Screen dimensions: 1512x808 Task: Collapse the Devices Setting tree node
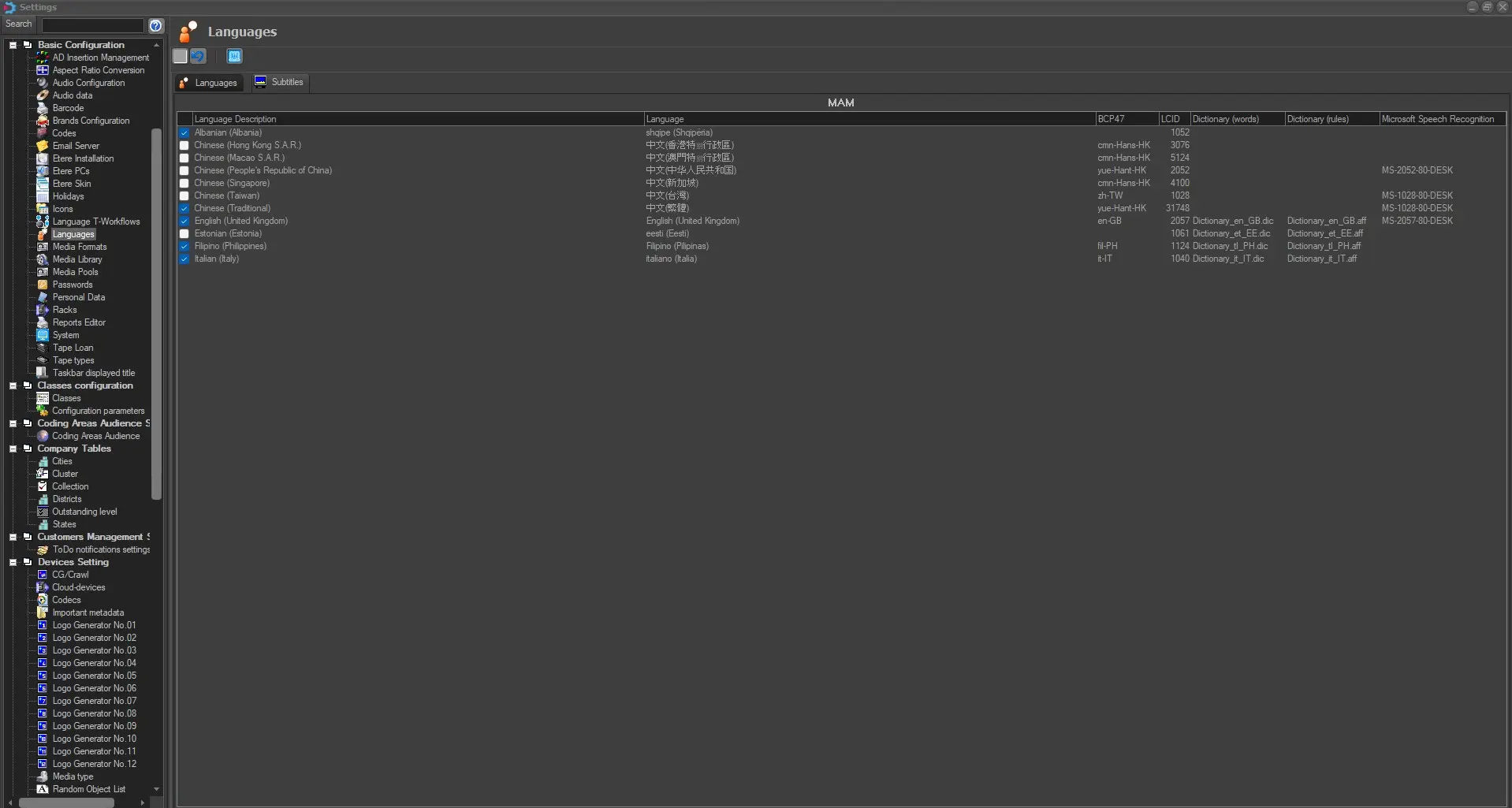coord(13,562)
